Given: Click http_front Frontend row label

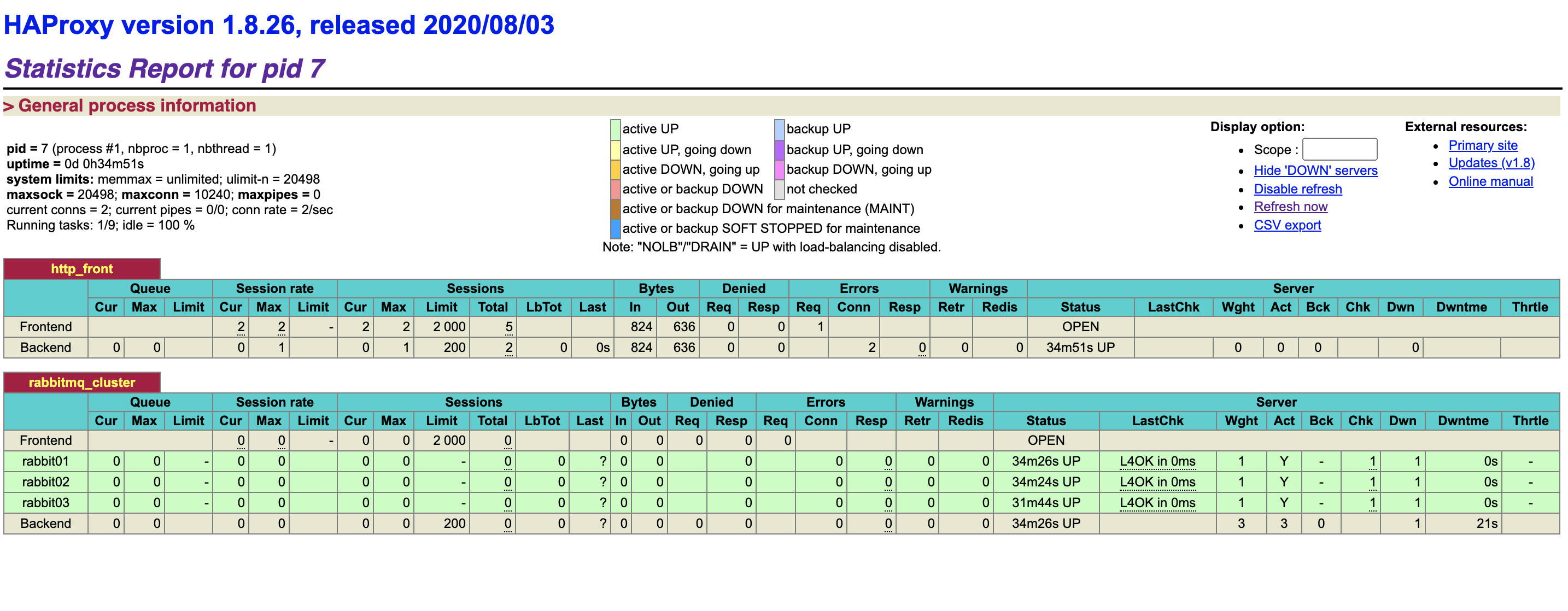Looking at the screenshot, I should pos(46,327).
